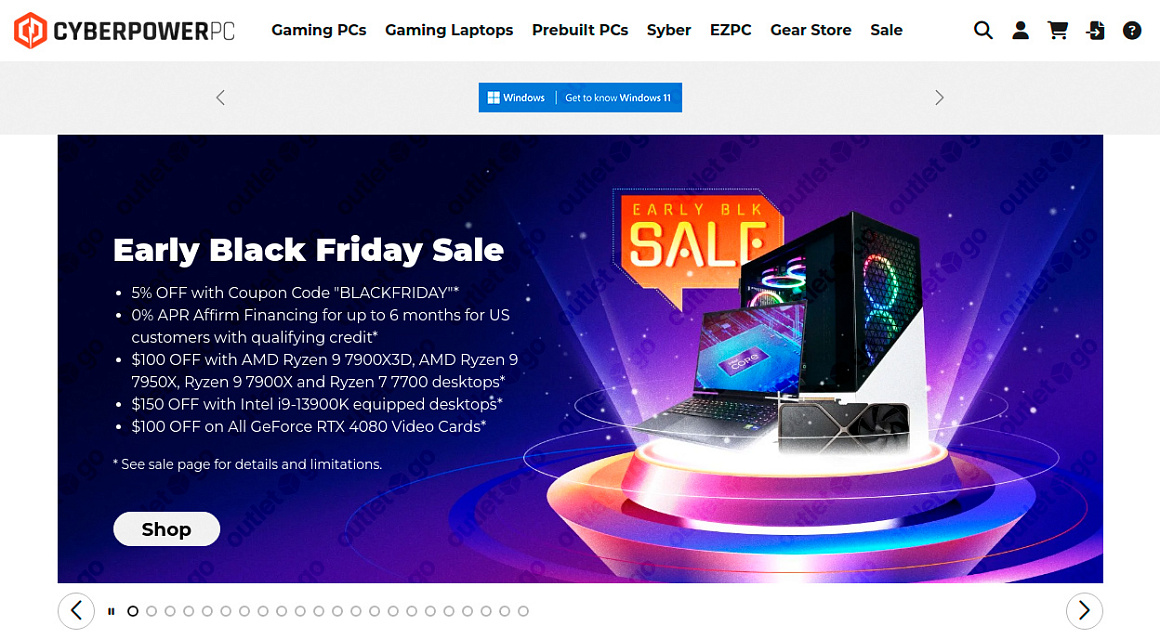
Task: Advance to next hero slide with round arrow
Action: click(1084, 611)
